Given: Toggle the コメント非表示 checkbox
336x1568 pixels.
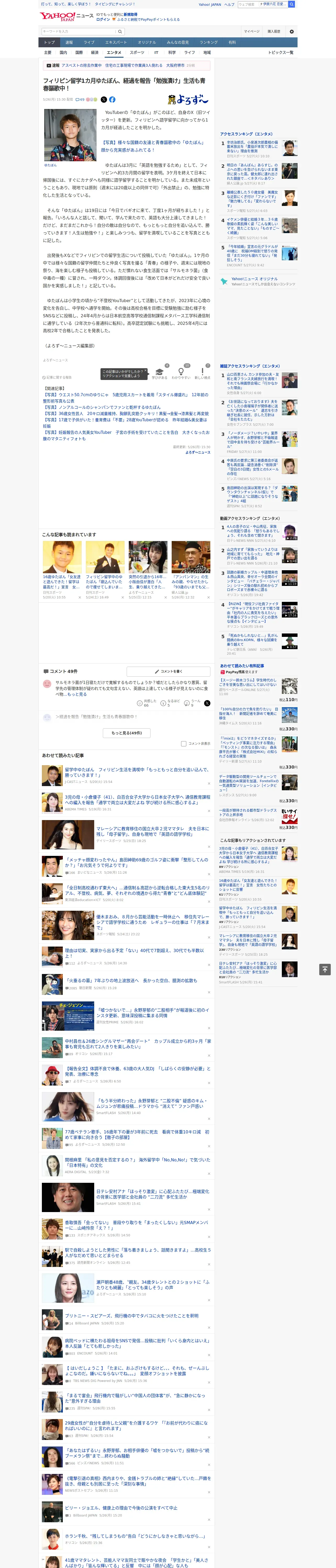Looking at the screenshot, I should pos(183,744).
